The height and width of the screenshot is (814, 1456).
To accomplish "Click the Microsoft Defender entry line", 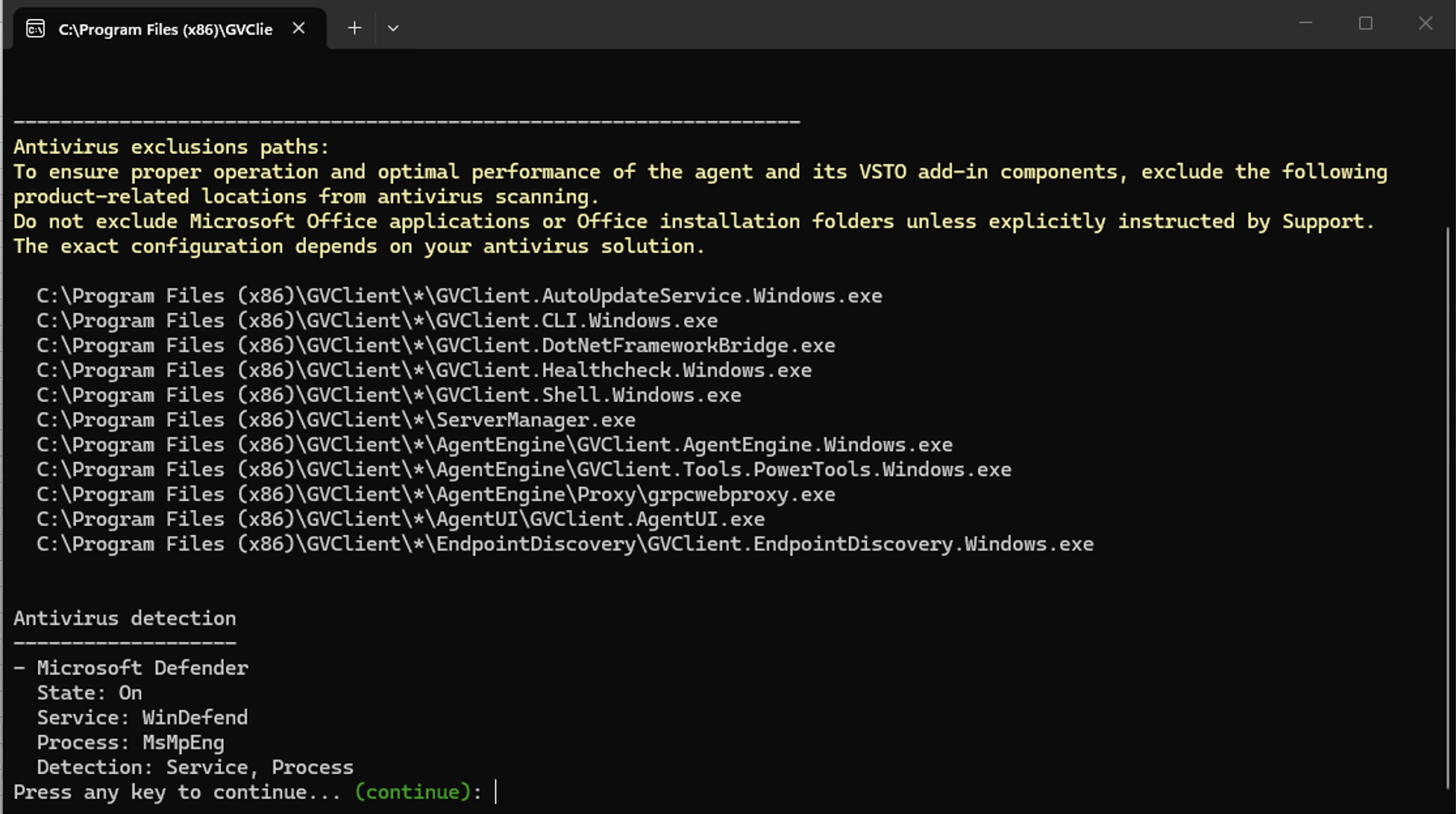I will pos(142,668).
